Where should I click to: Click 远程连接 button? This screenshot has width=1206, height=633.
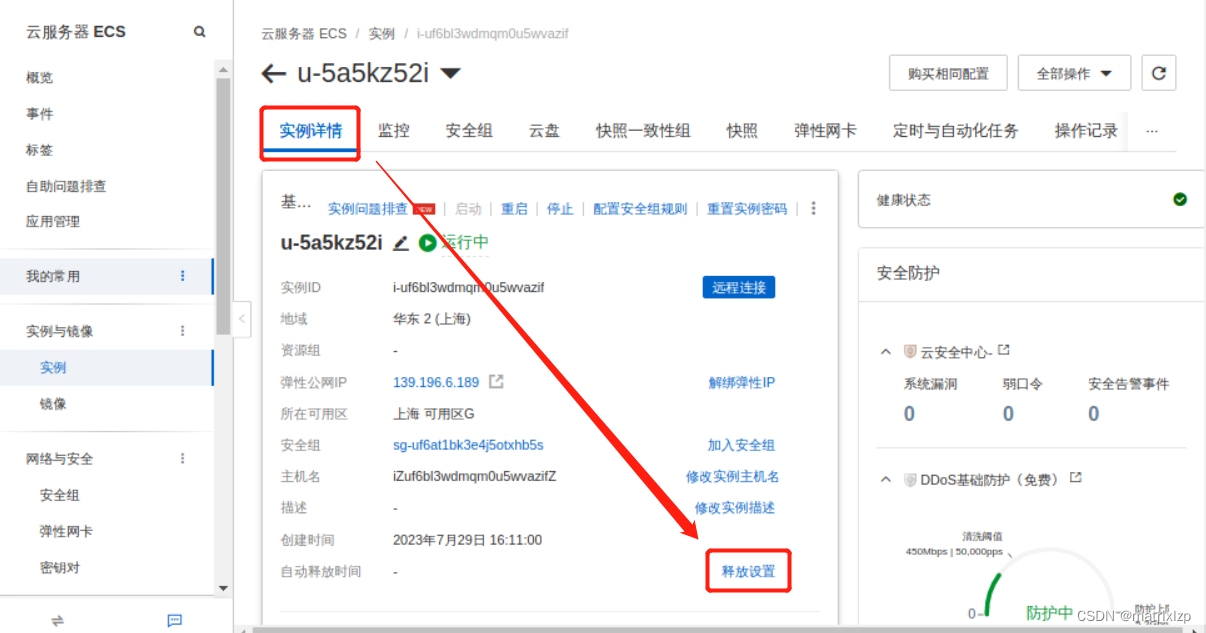(739, 287)
